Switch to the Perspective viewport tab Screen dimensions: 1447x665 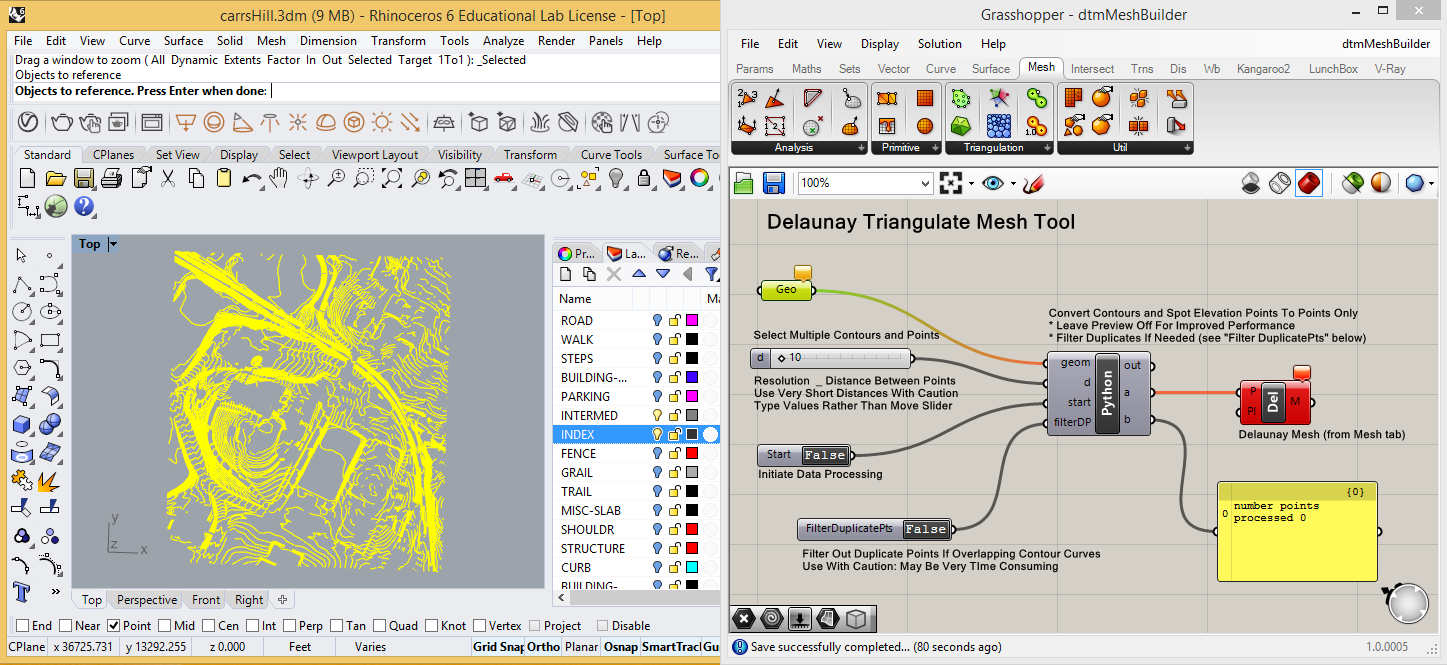(147, 600)
